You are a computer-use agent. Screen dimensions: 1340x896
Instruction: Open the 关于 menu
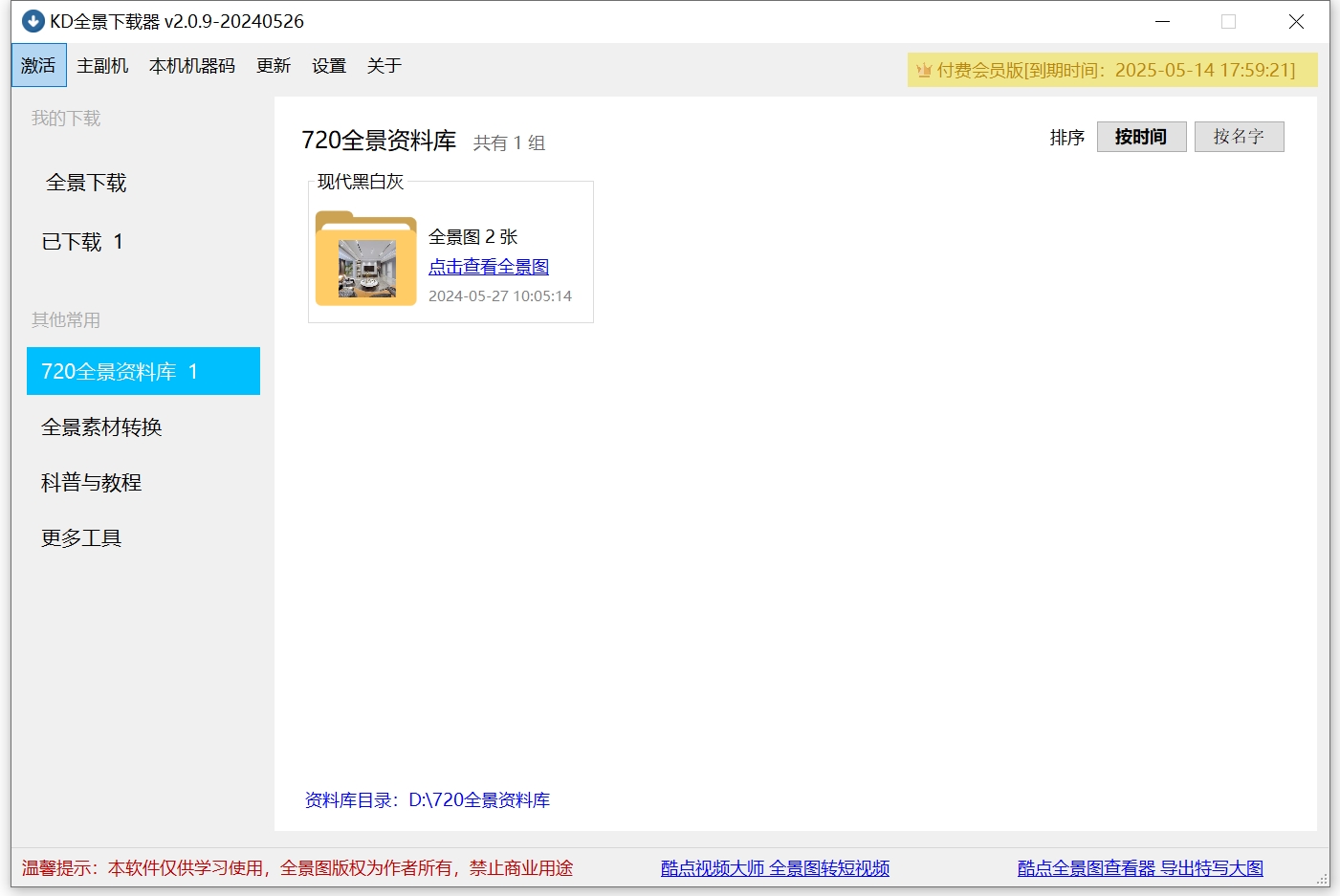(384, 66)
